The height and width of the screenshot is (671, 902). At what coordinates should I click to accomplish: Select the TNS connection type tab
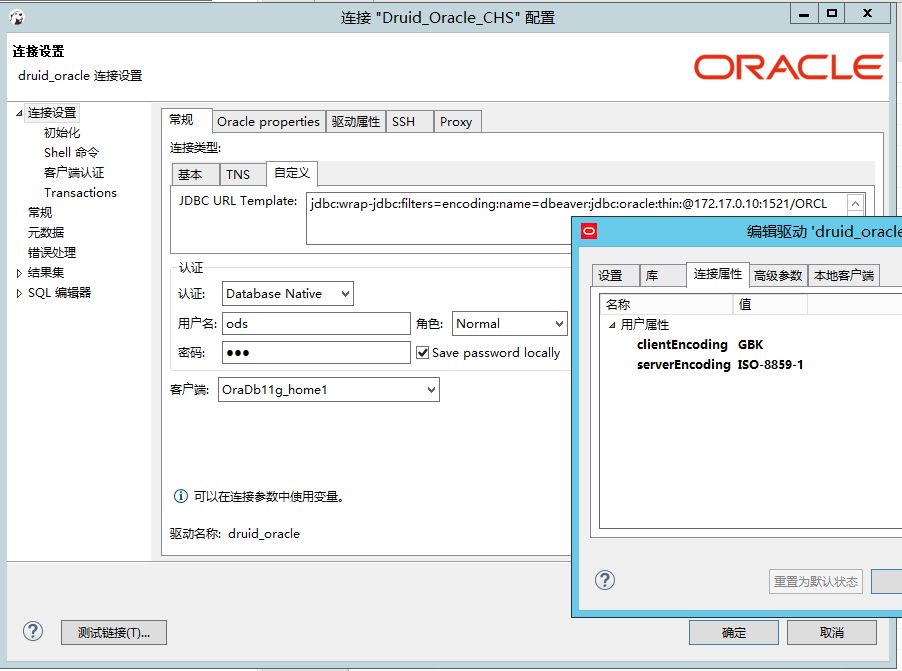coord(242,174)
